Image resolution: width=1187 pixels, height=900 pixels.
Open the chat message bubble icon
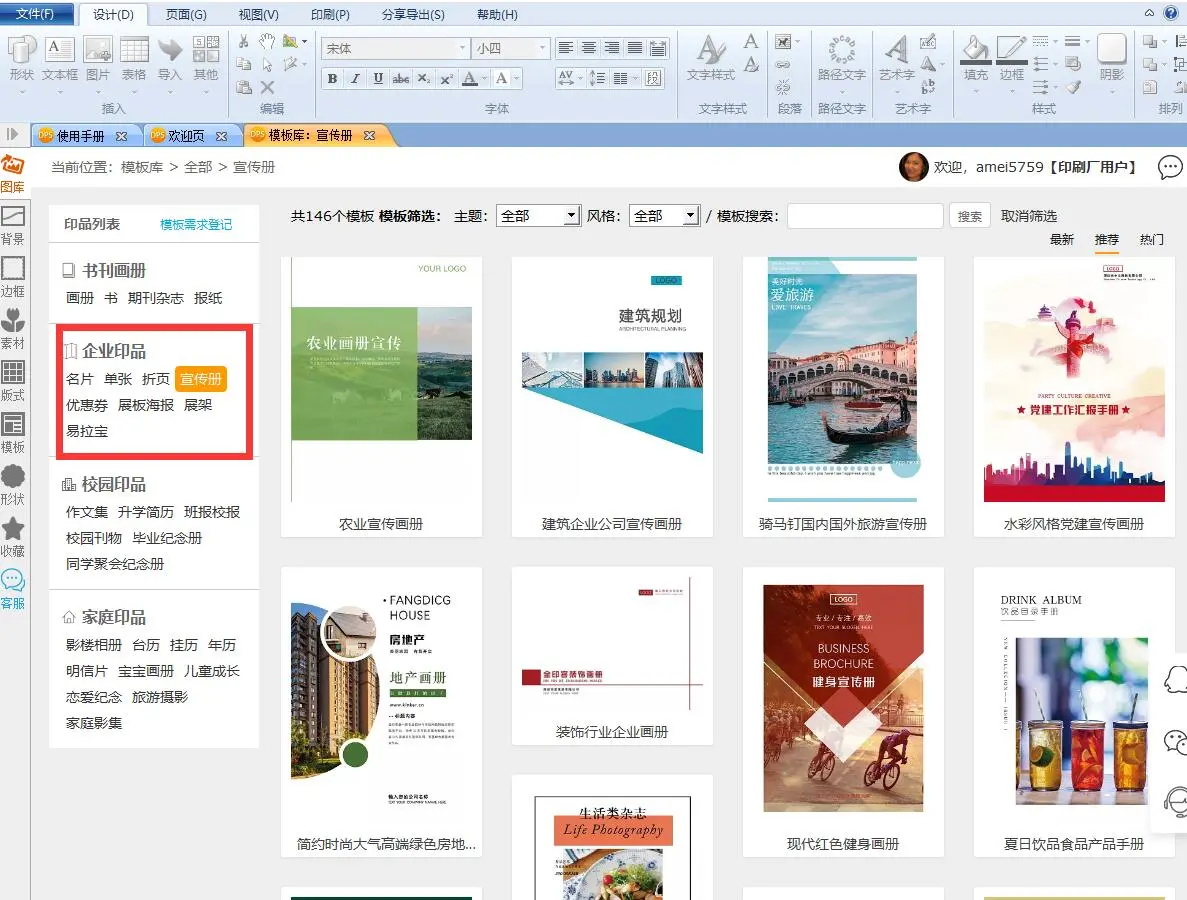click(x=1169, y=167)
